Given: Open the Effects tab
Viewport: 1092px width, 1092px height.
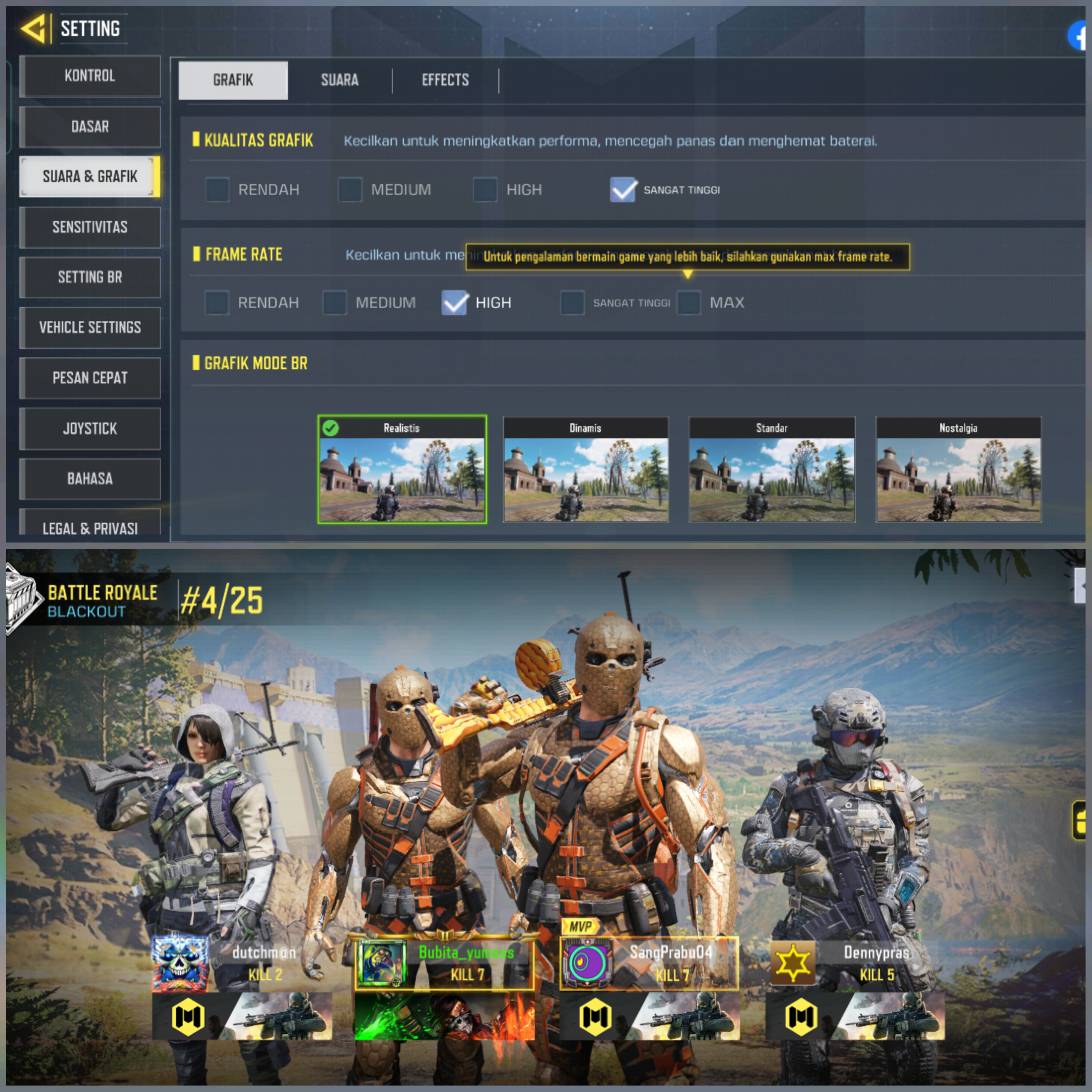Looking at the screenshot, I should coord(445,80).
